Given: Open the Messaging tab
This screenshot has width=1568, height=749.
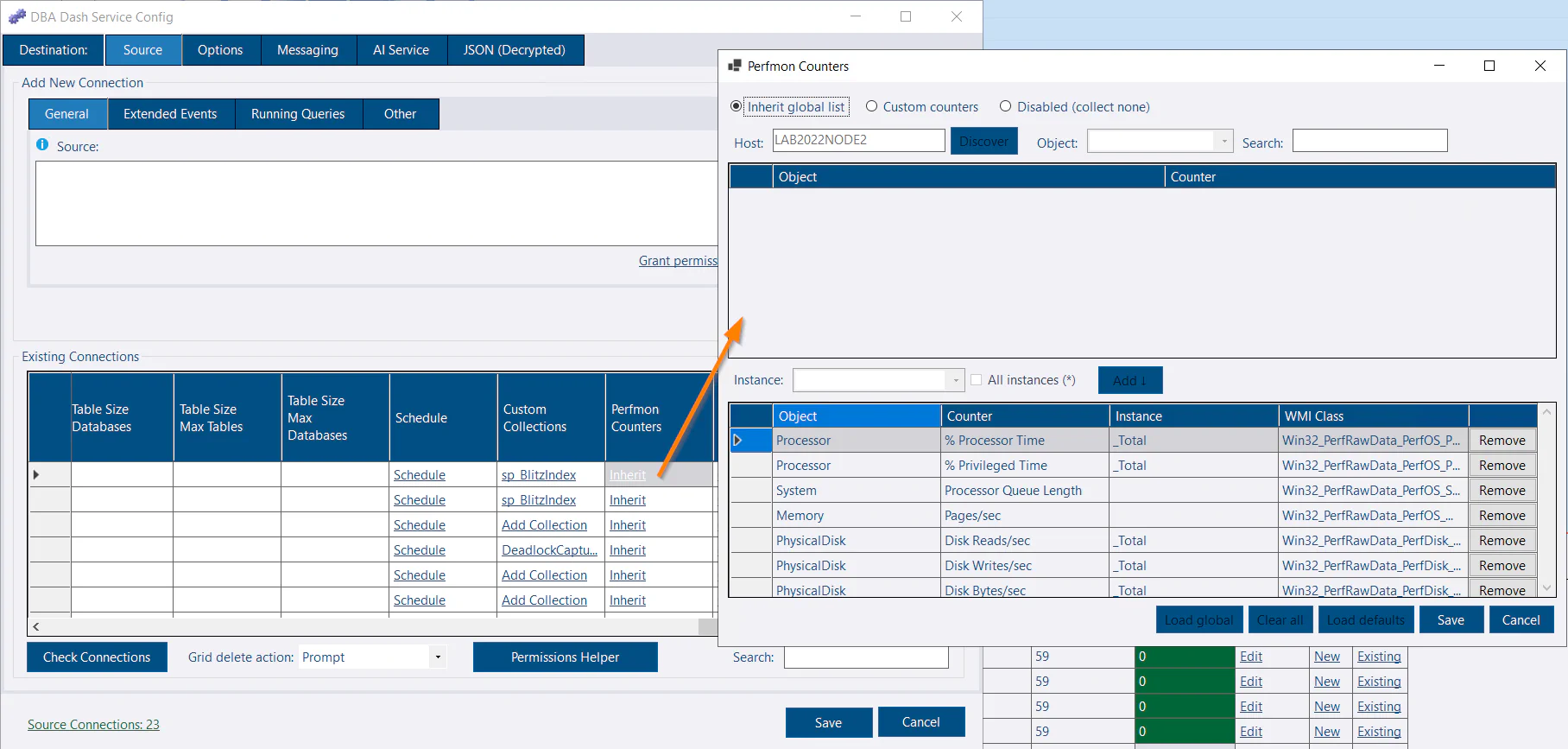Looking at the screenshot, I should pos(307,50).
